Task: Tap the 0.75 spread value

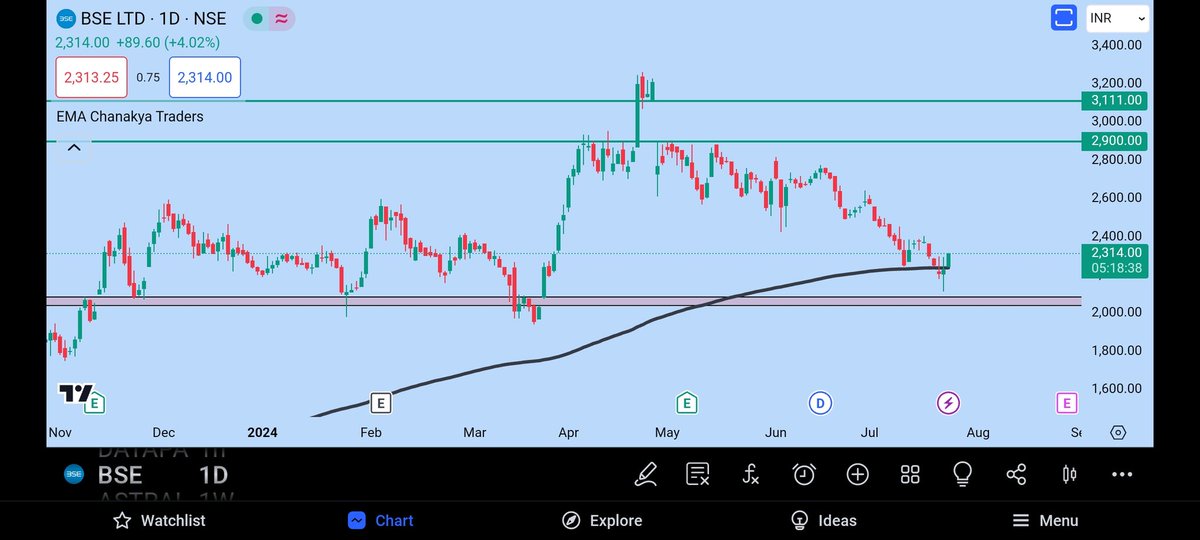Action: coord(148,77)
